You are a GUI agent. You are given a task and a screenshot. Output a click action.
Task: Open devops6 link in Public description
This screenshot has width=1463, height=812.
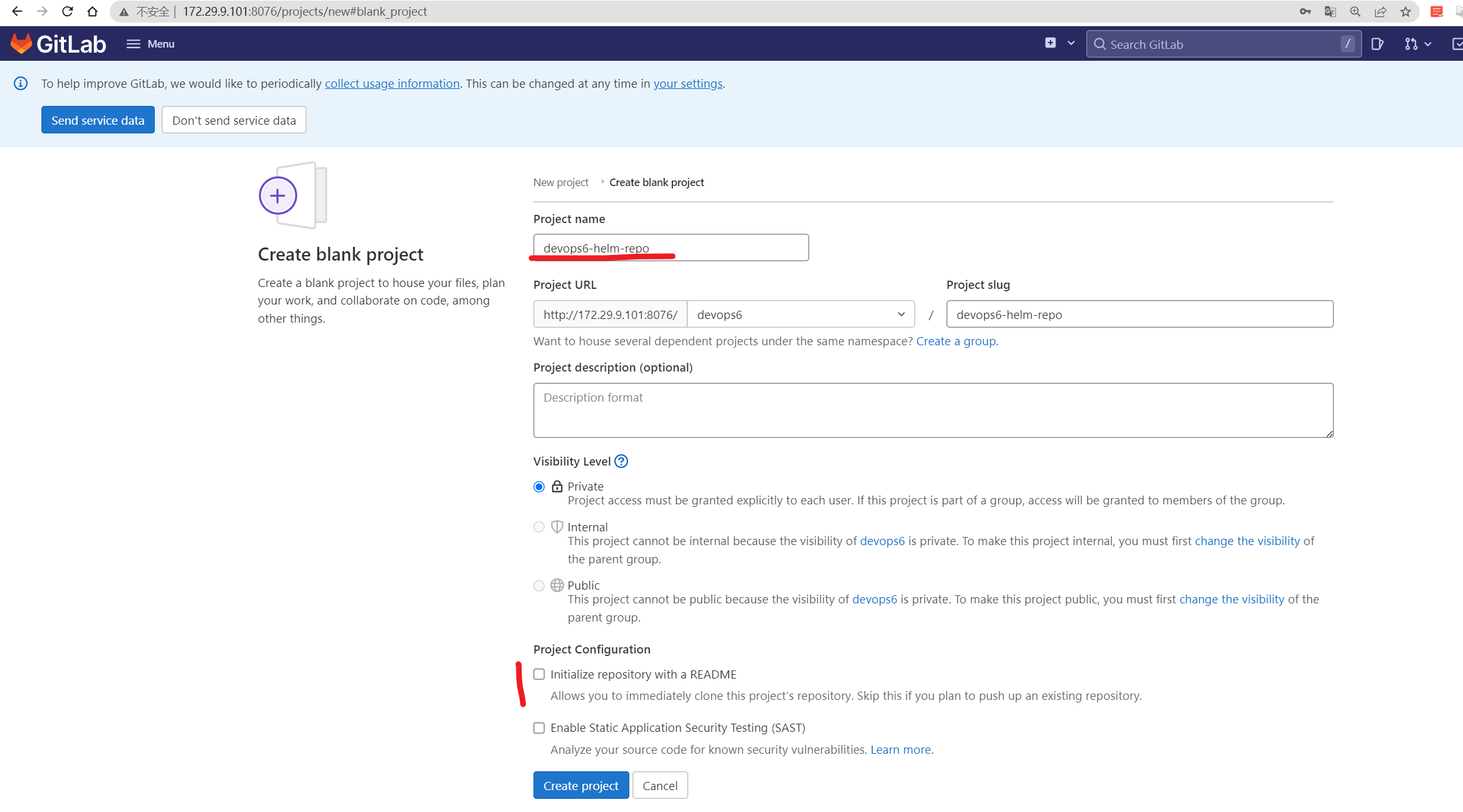[874, 599]
